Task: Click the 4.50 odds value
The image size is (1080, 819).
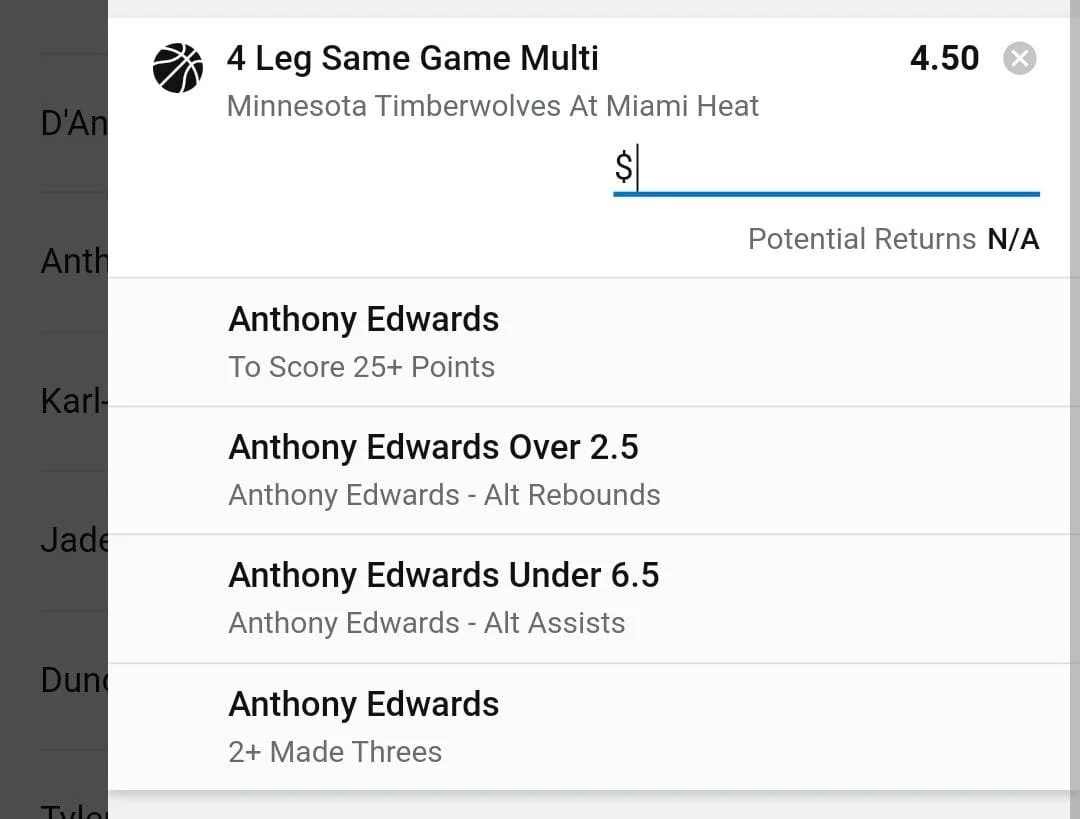Action: click(944, 58)
